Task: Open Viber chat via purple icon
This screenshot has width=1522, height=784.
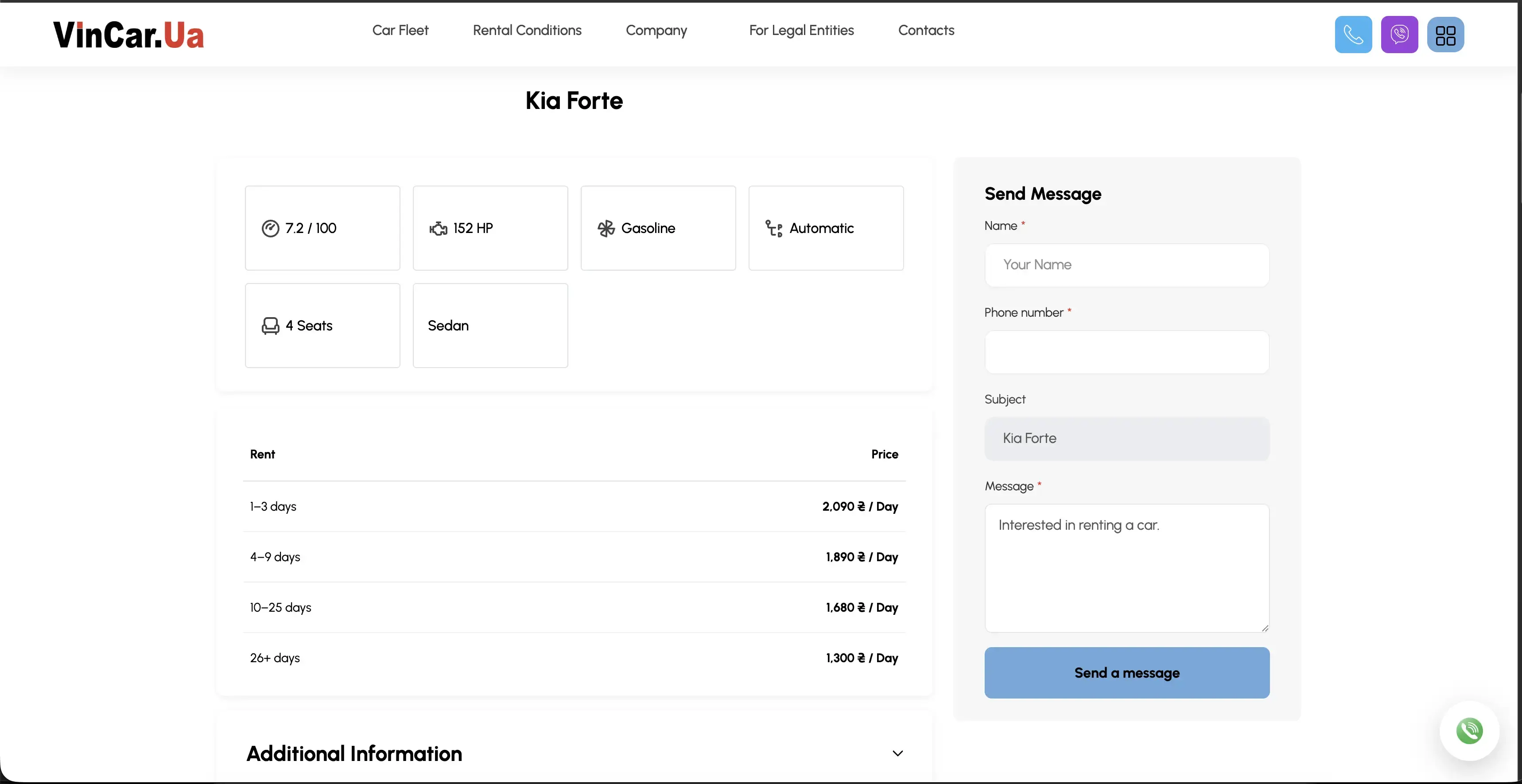Action: point(1399,35)
